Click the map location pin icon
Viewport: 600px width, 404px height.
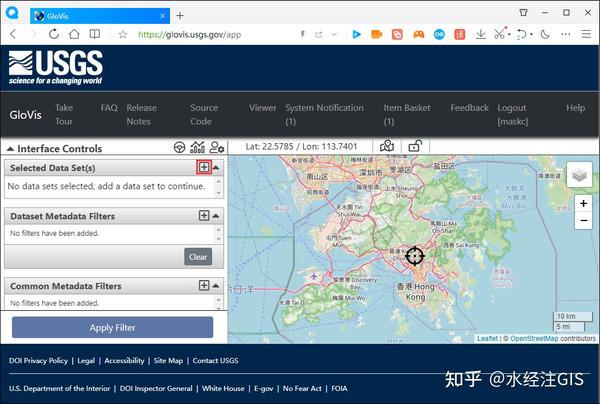click(387, 146)
